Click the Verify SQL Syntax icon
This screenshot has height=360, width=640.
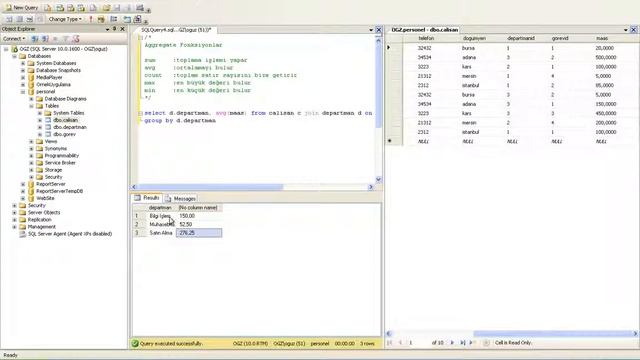[x=101, y=19]
